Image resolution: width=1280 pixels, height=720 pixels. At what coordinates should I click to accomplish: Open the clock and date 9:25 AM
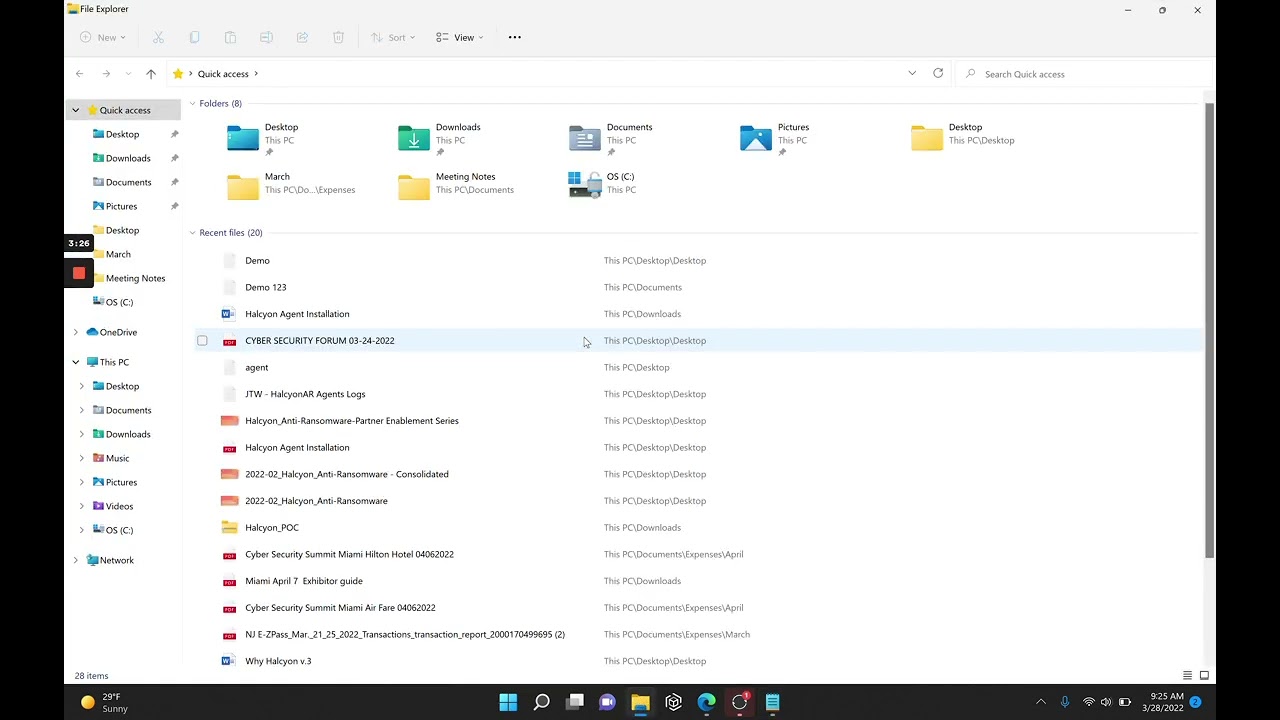[x=1167, y=702]
